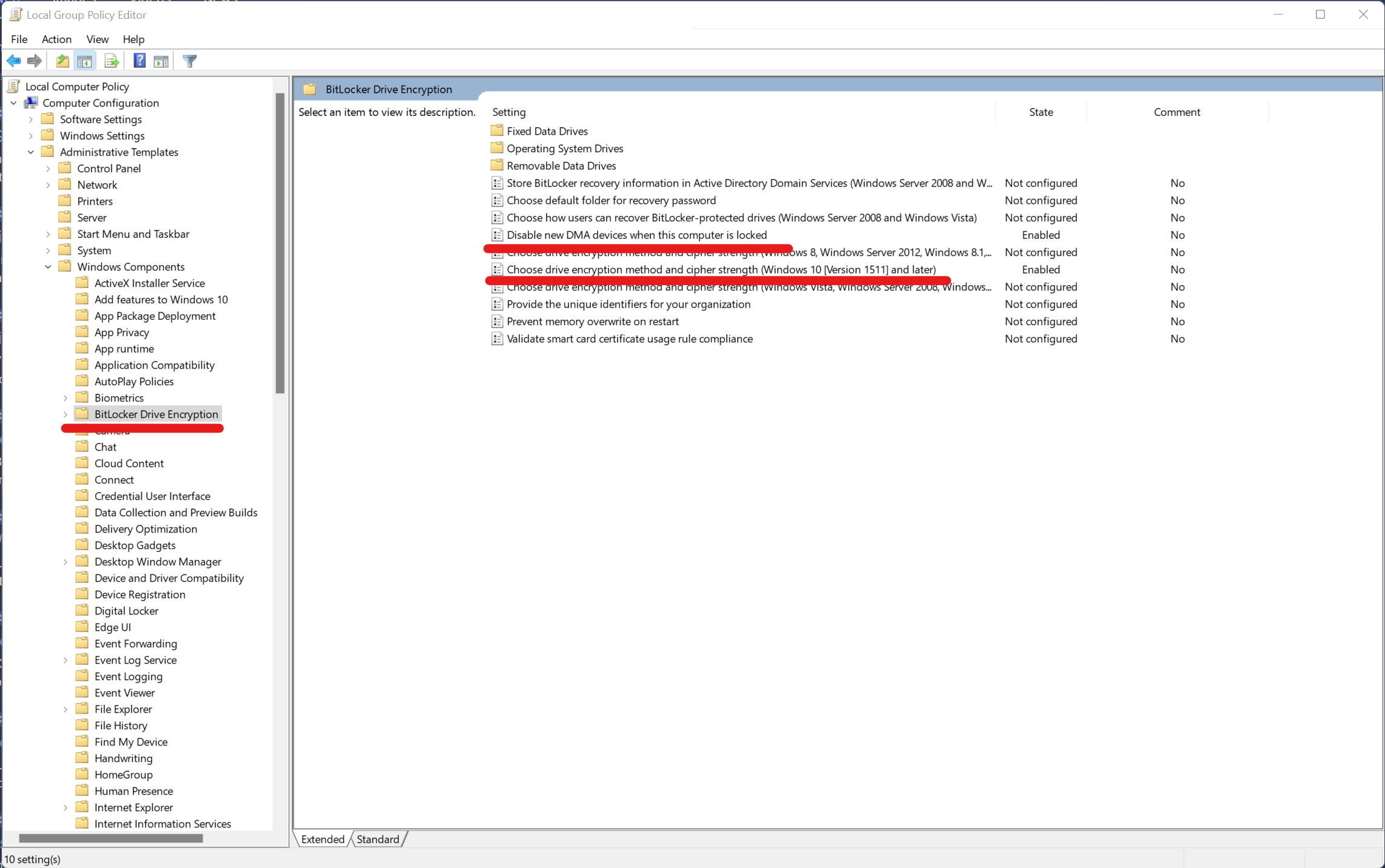Open the Action menu

click(56, 39)
